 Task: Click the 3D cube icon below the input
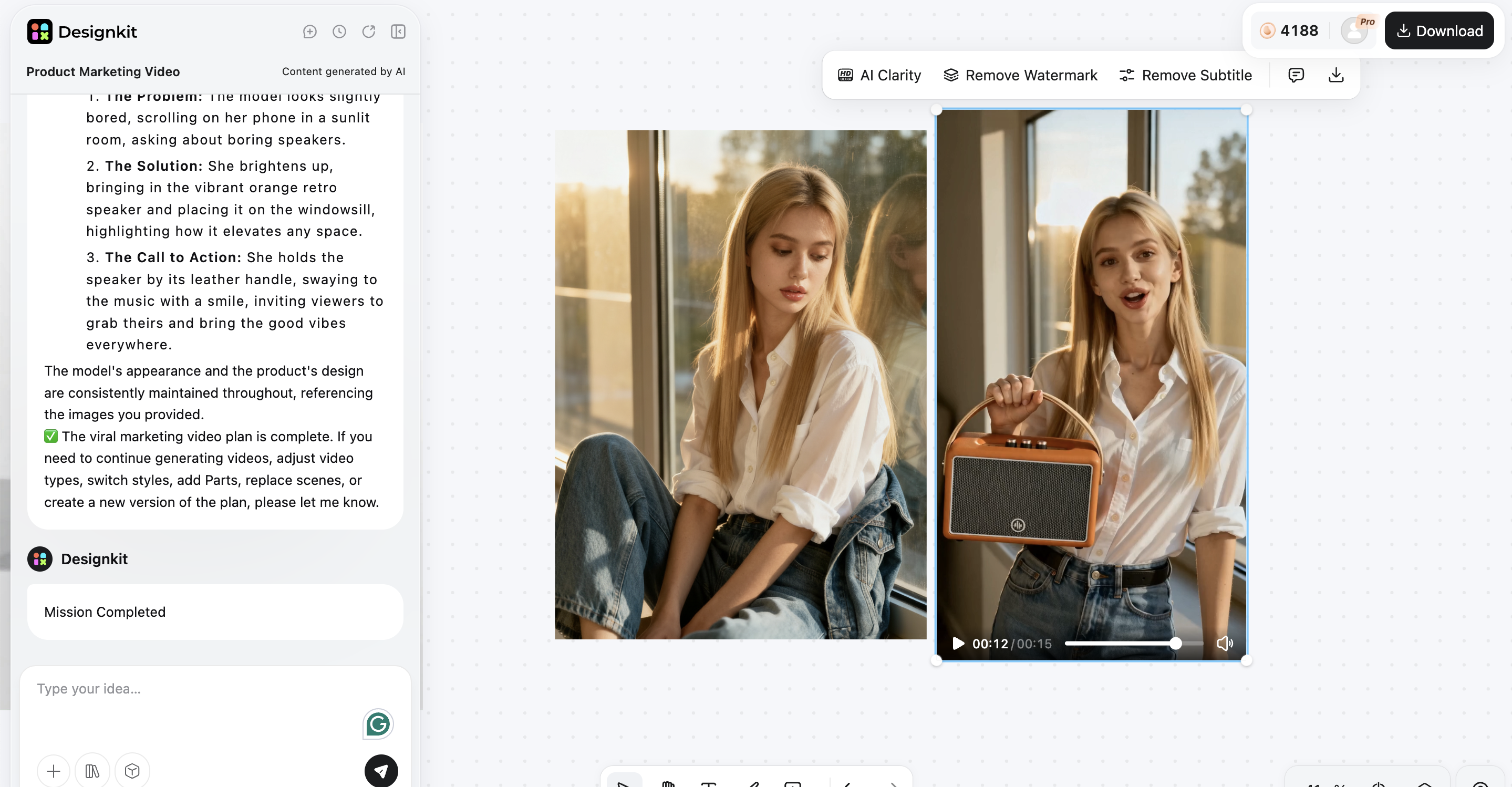[x=132, y=771]
